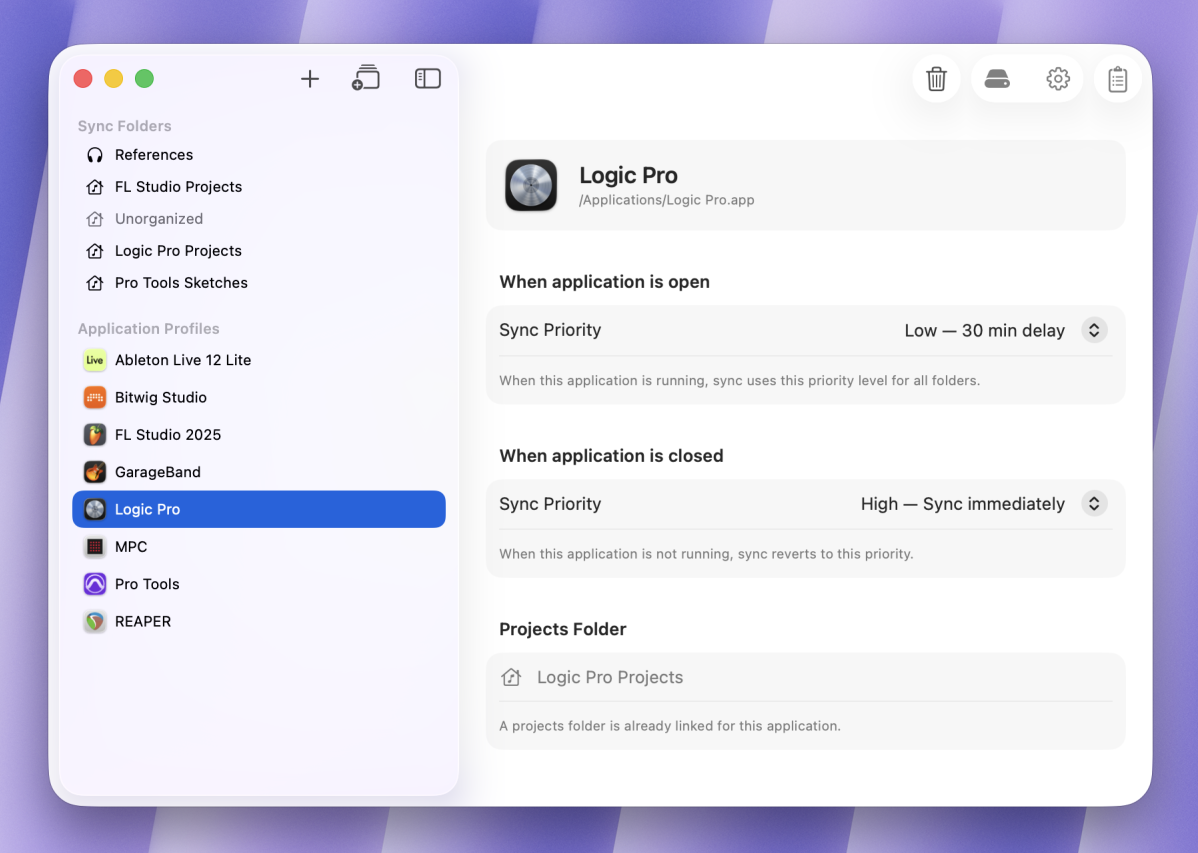
Task: Click the plus add button in sidebar toolbar
Action: (x=309, y=79)
